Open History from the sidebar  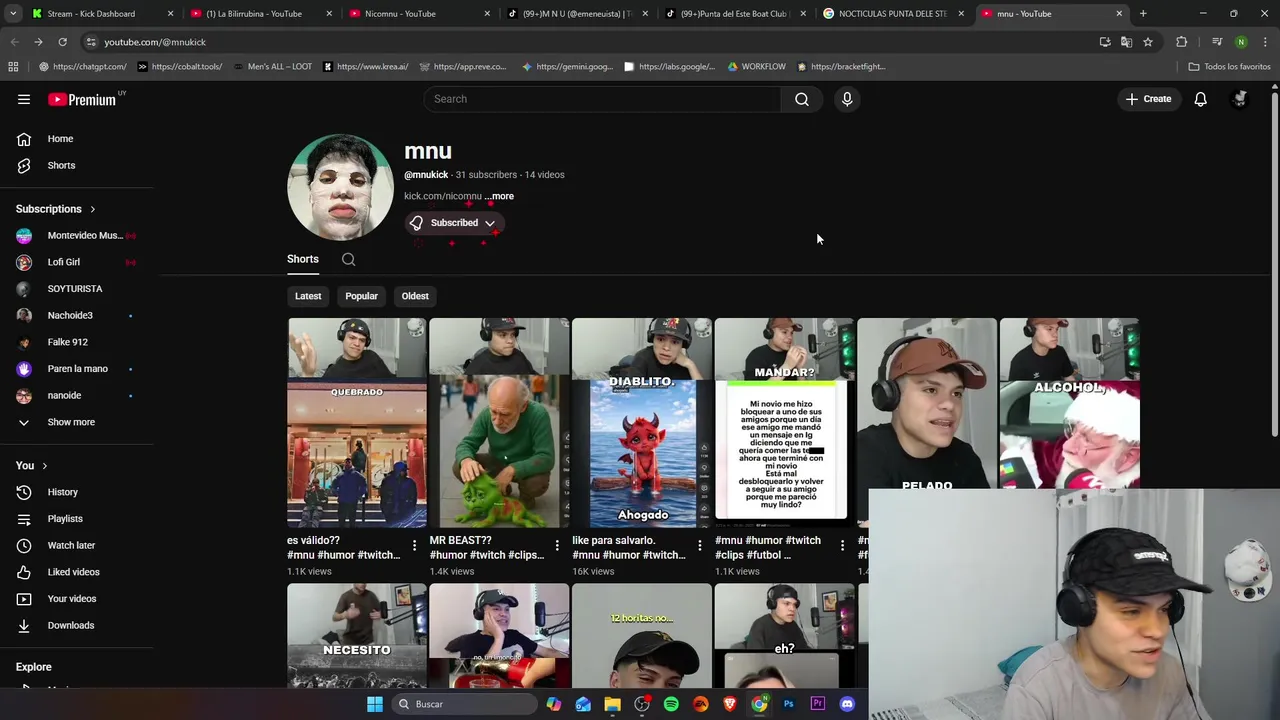62,492
